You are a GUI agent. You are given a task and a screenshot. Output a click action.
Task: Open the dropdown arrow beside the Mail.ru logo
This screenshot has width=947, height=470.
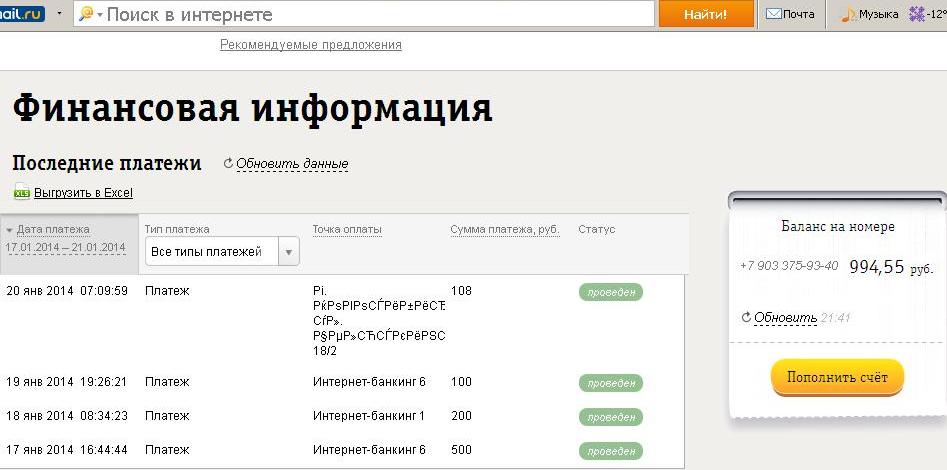click(x=59, y=14)
